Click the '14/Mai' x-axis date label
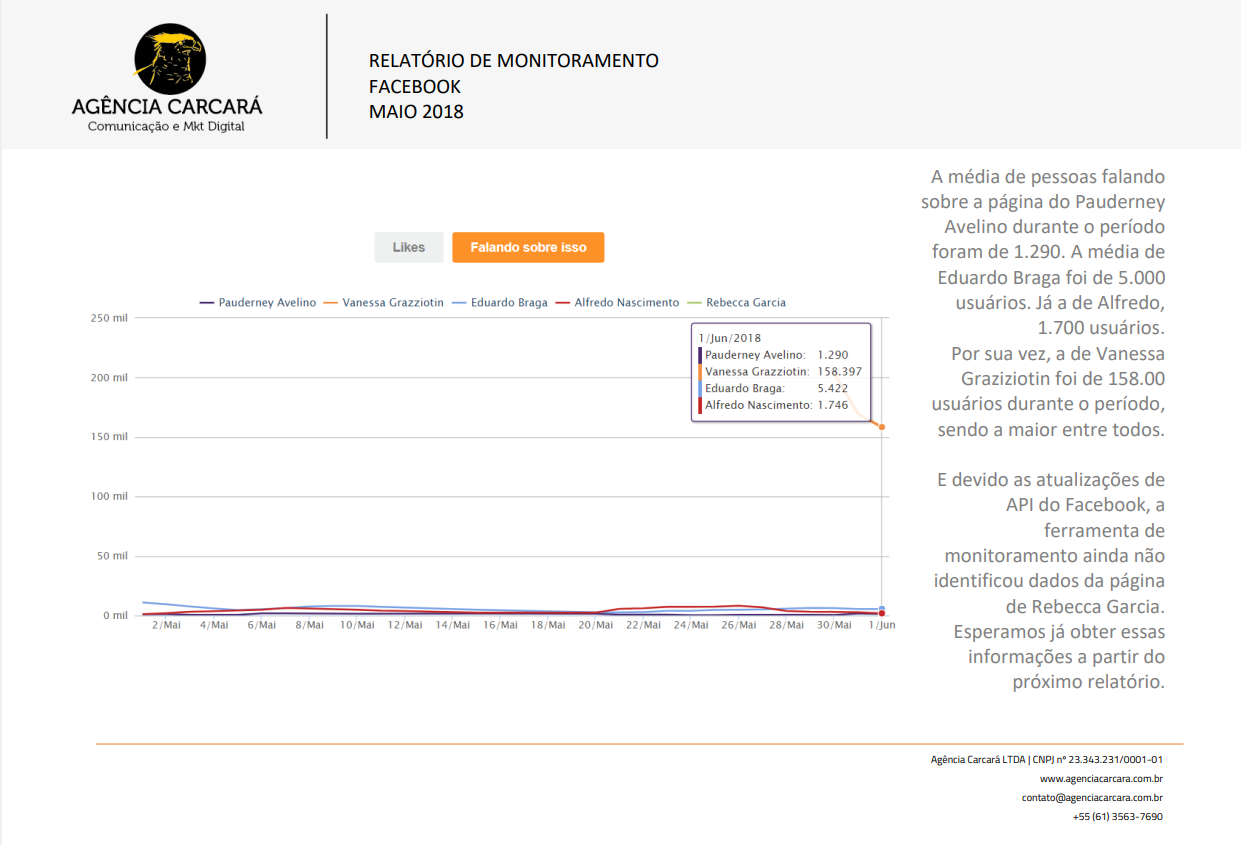Viewport: 1241px width, 845px height. [452, 626]
